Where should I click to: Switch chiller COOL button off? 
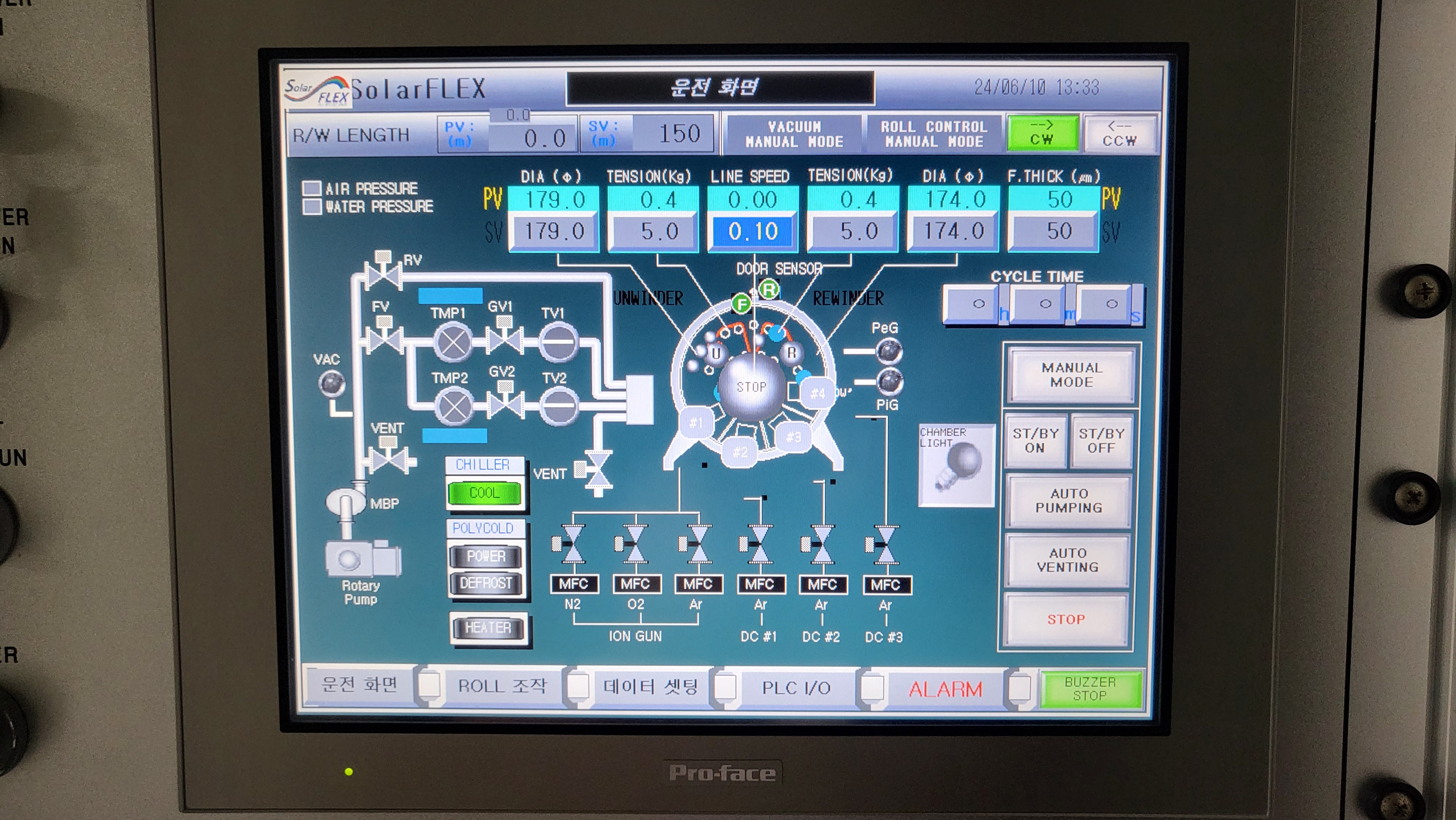click(484, 493)
